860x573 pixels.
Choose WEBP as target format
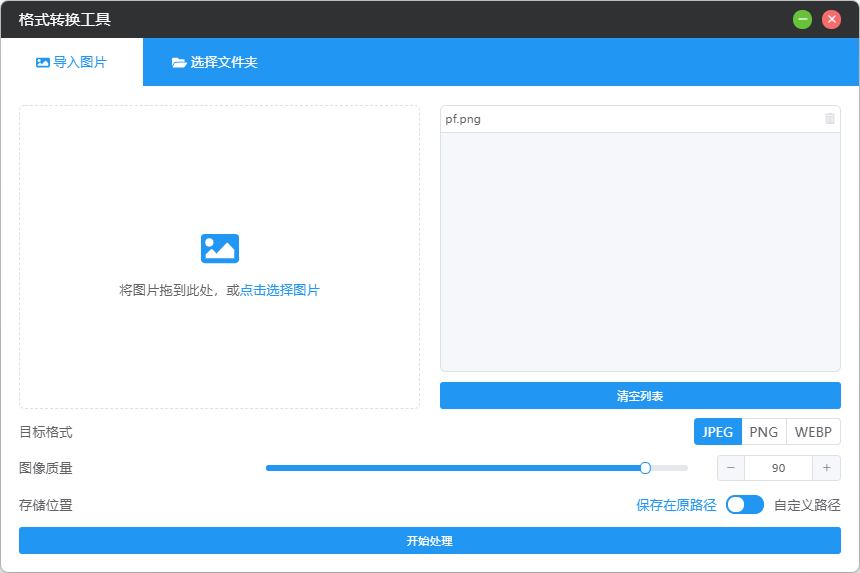[813, 432]
